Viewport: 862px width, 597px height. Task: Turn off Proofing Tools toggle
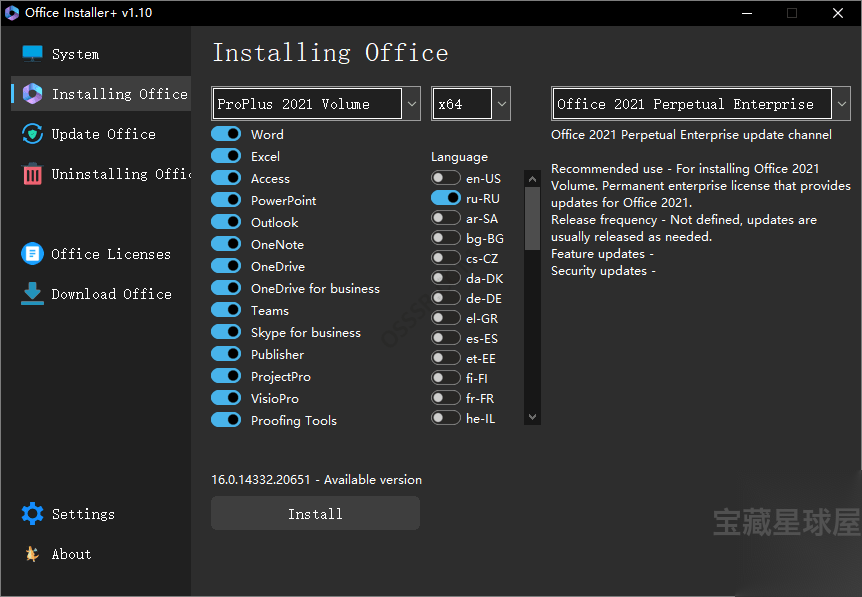[x=226, y=419]
